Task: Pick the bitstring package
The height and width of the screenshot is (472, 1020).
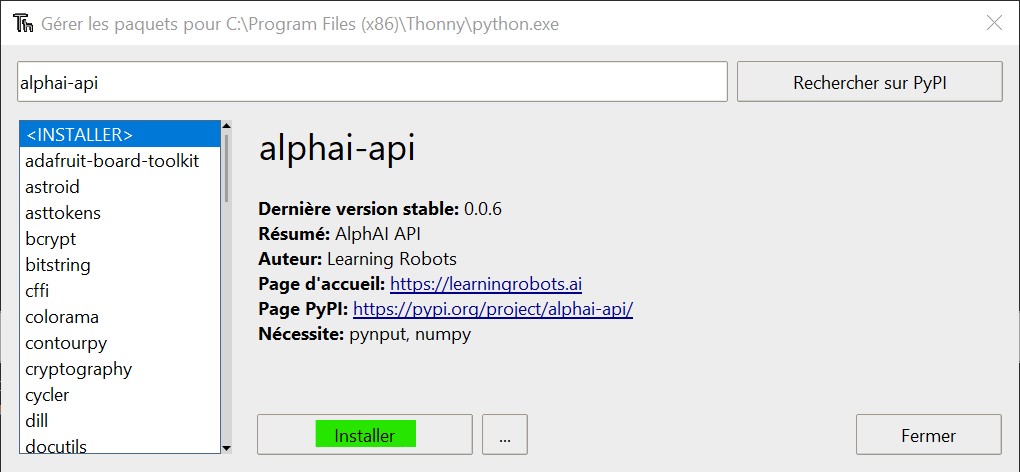Action: point(58,265)
